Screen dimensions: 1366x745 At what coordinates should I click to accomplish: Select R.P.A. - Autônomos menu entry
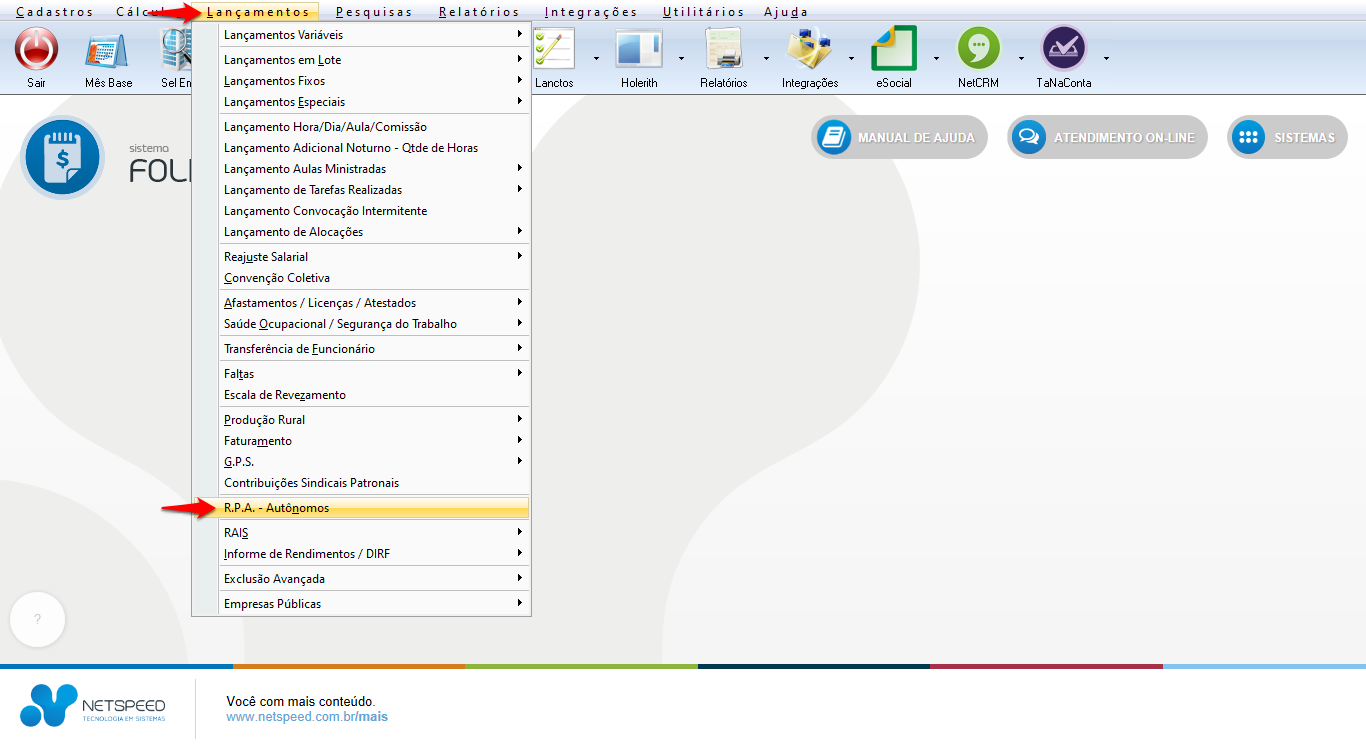372,508
